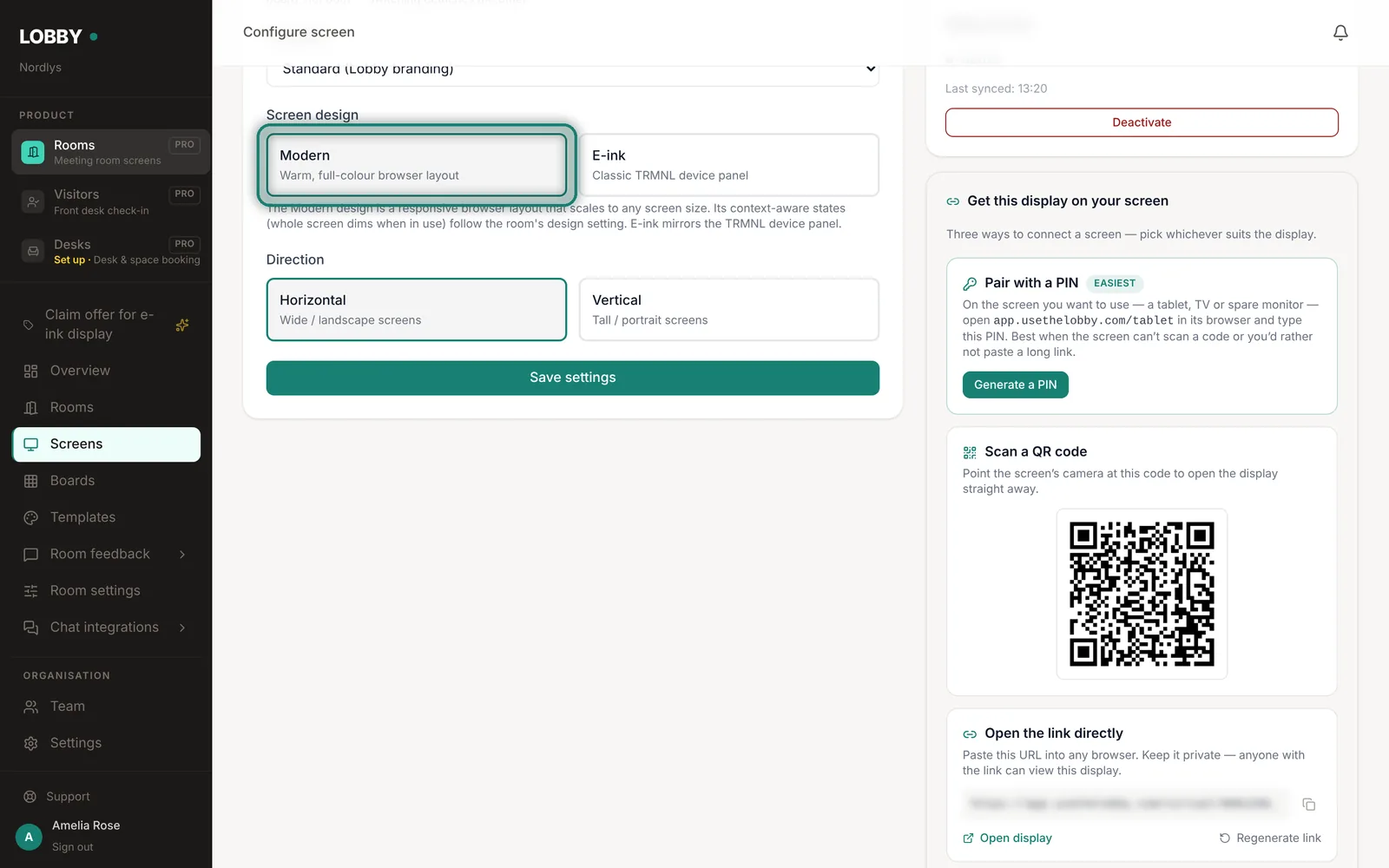Choose Vertical direction
Image resolution: width=1389 pixels, height=868 pixels.
point(729,310)
